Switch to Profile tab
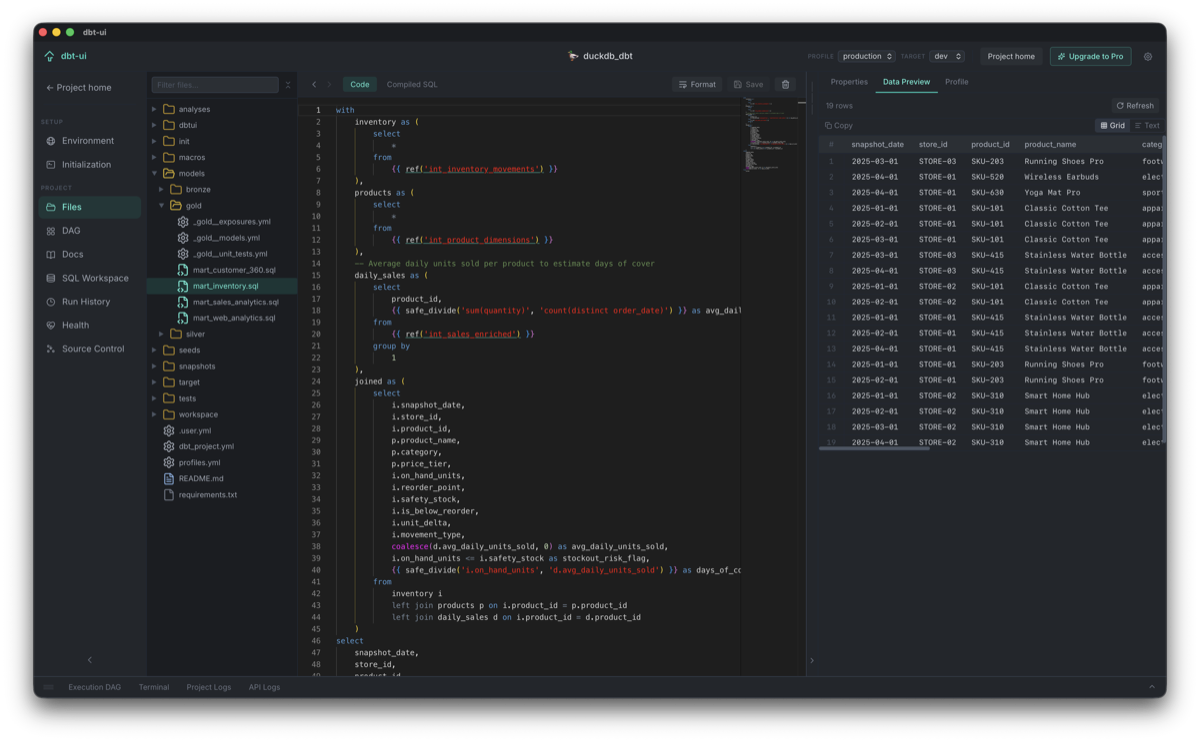Image resolution: width=1200 pixels, height=742 pixels. [x=956, y=82]
